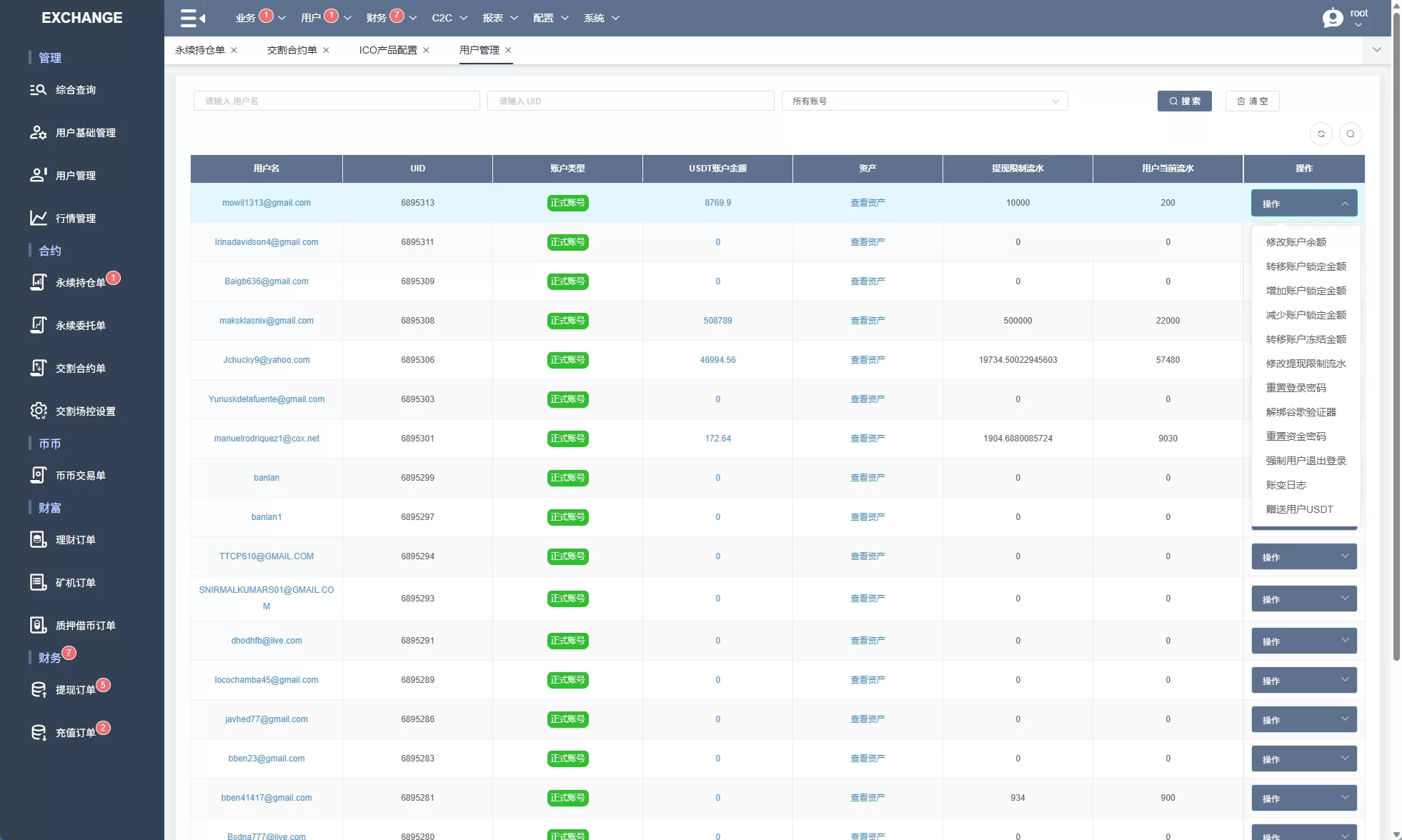Click the round search icon above table
This screenshot has width=1402, height=840.
pos(1350,134)
